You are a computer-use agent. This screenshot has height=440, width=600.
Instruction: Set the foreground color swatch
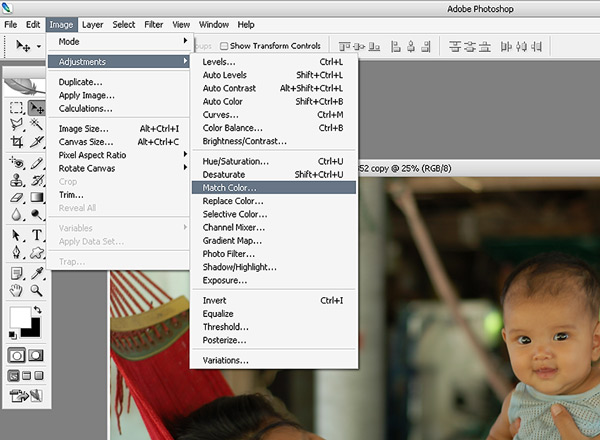(x=19, y=318)
